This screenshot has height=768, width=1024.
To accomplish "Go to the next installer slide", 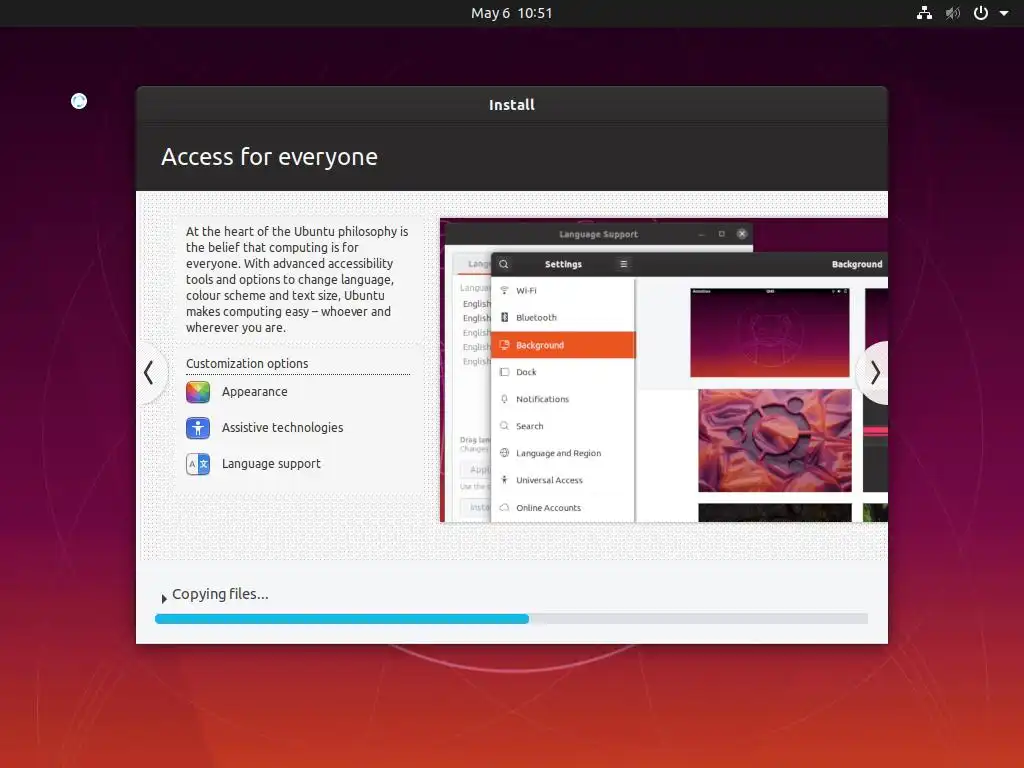I will pyautogui.click(x=874, y=373).
